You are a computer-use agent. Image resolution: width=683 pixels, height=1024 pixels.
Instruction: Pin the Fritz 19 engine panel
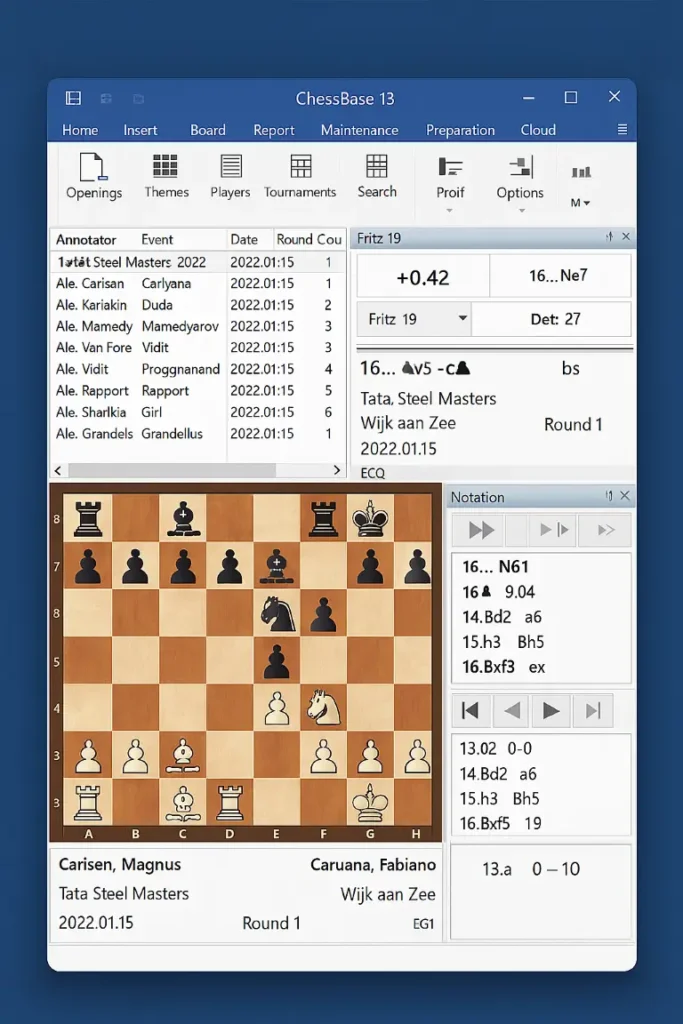coord(609,236)
